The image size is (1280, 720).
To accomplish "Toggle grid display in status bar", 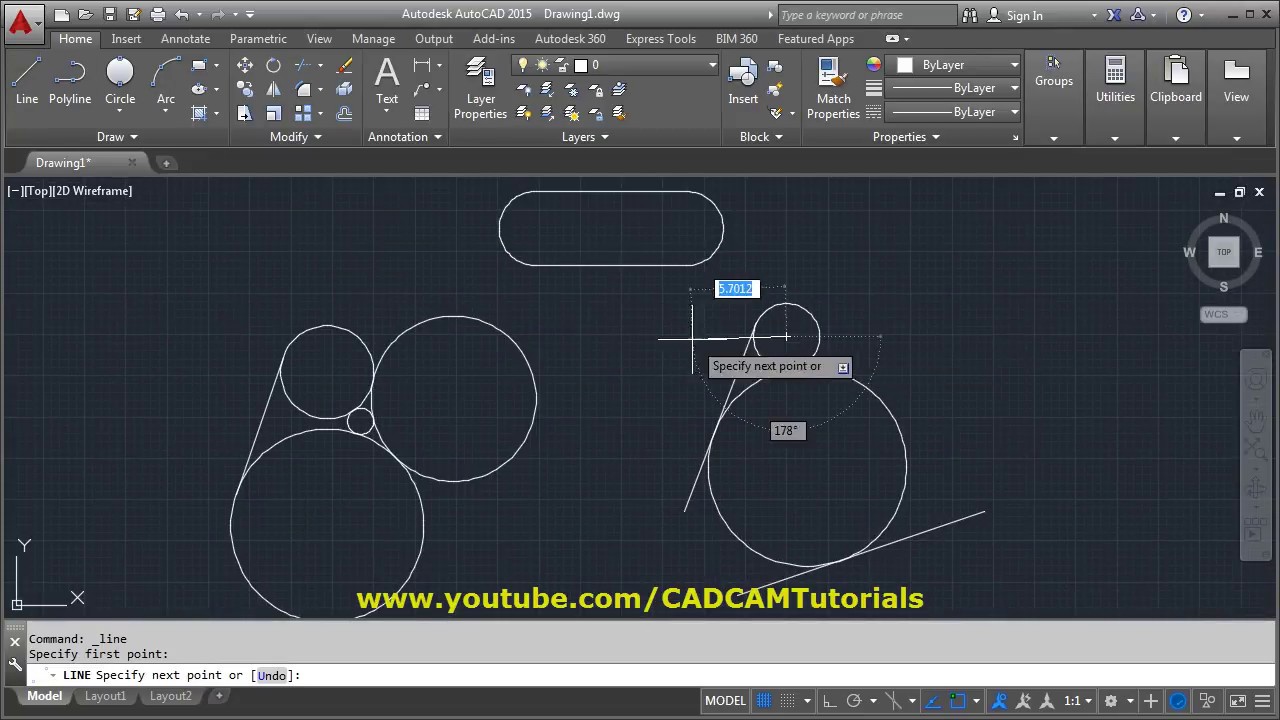I will (x=765, y=701).
